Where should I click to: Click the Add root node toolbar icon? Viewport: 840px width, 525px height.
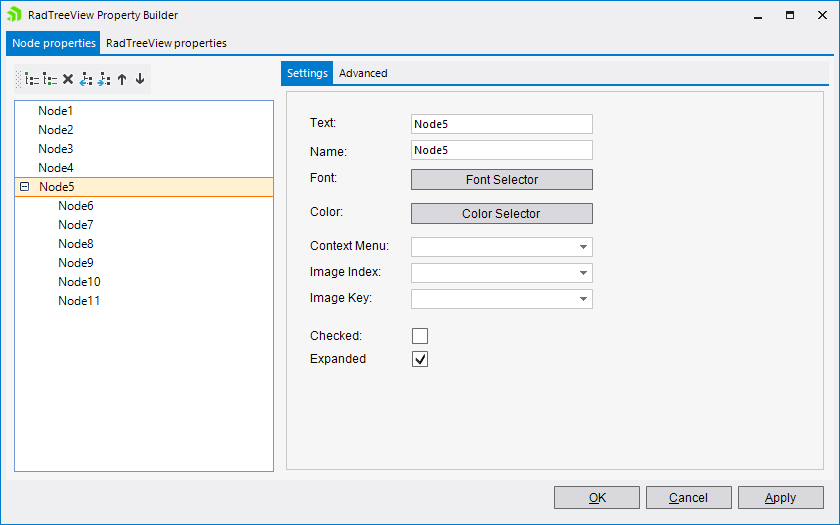click(x=32, y=79)
